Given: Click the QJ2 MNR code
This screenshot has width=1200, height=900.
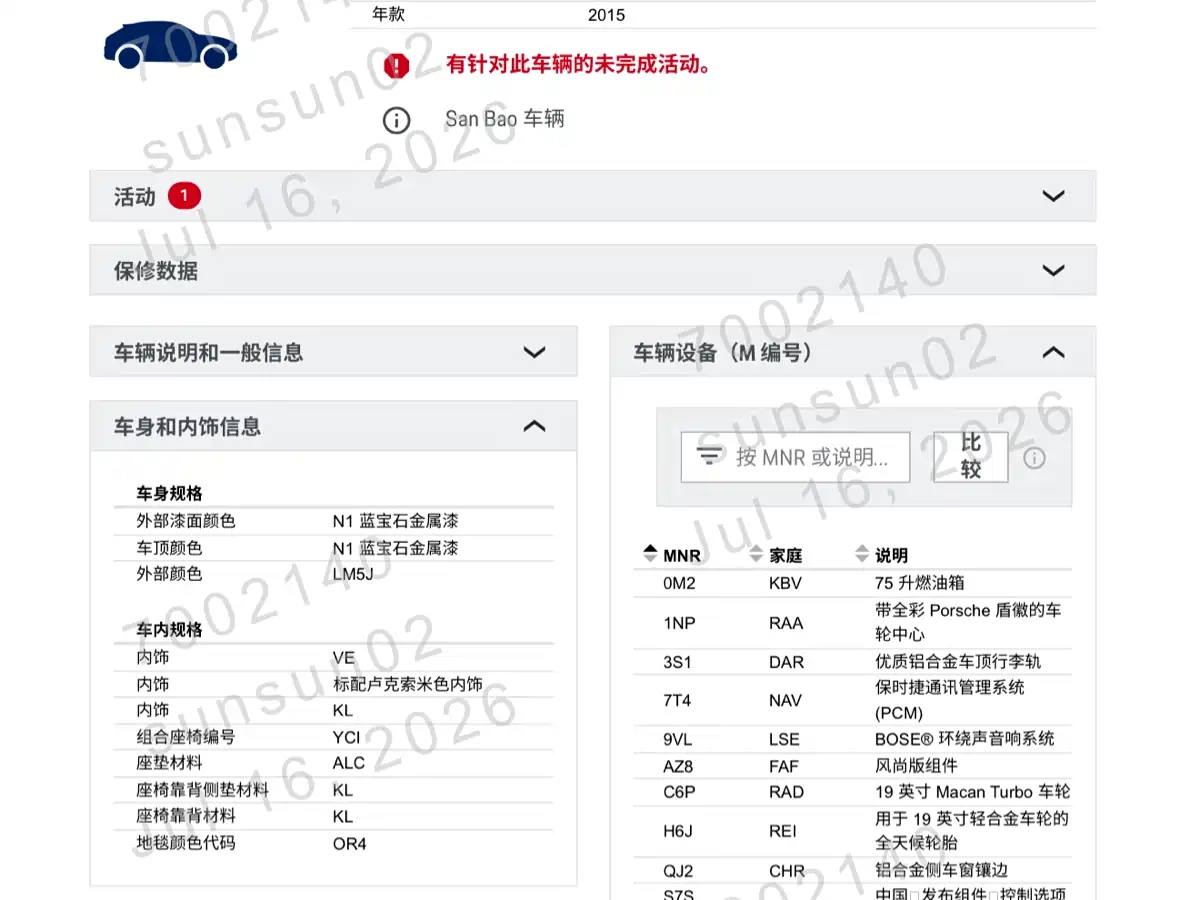Looking at the screenshot, I should pos(677,871).
